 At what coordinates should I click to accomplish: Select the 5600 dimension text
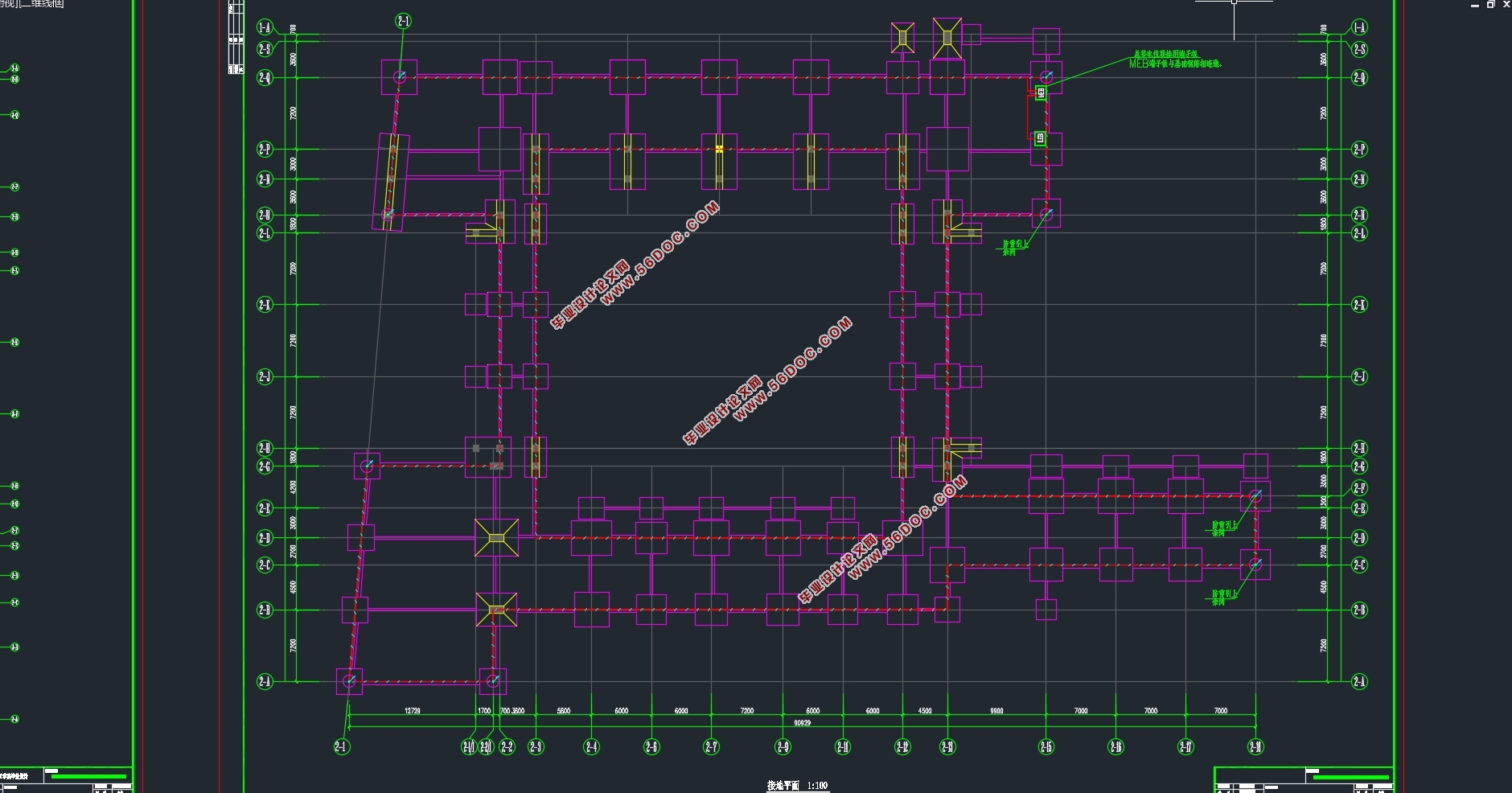coord(564,711)
